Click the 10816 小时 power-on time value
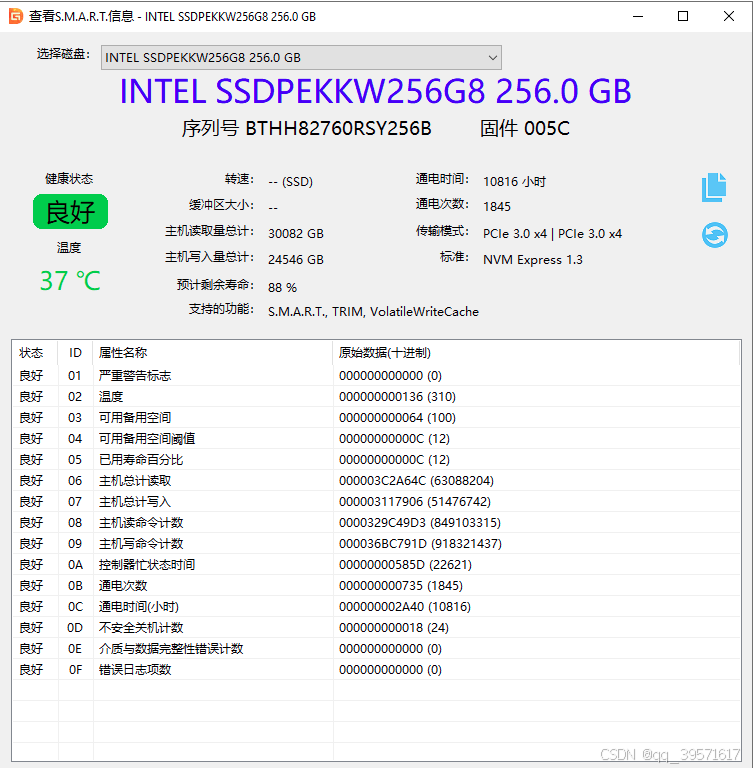This screenshot has height=768, width=755. (514, 182)
